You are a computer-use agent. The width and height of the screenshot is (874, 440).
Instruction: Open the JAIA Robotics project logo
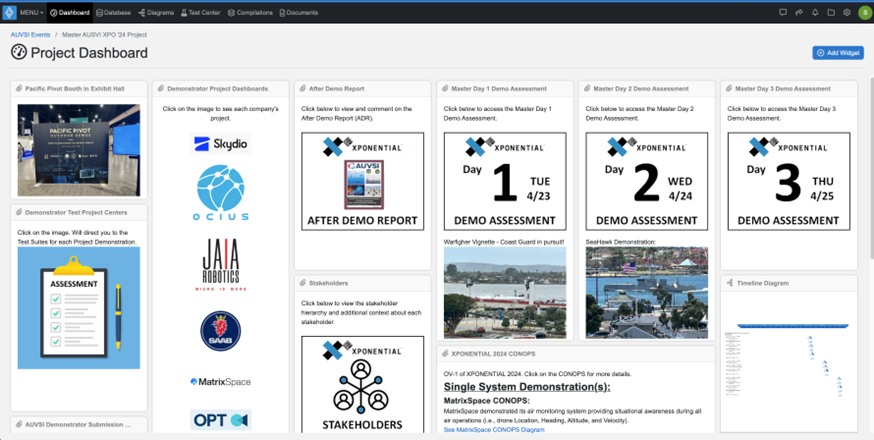coord(221,264)
